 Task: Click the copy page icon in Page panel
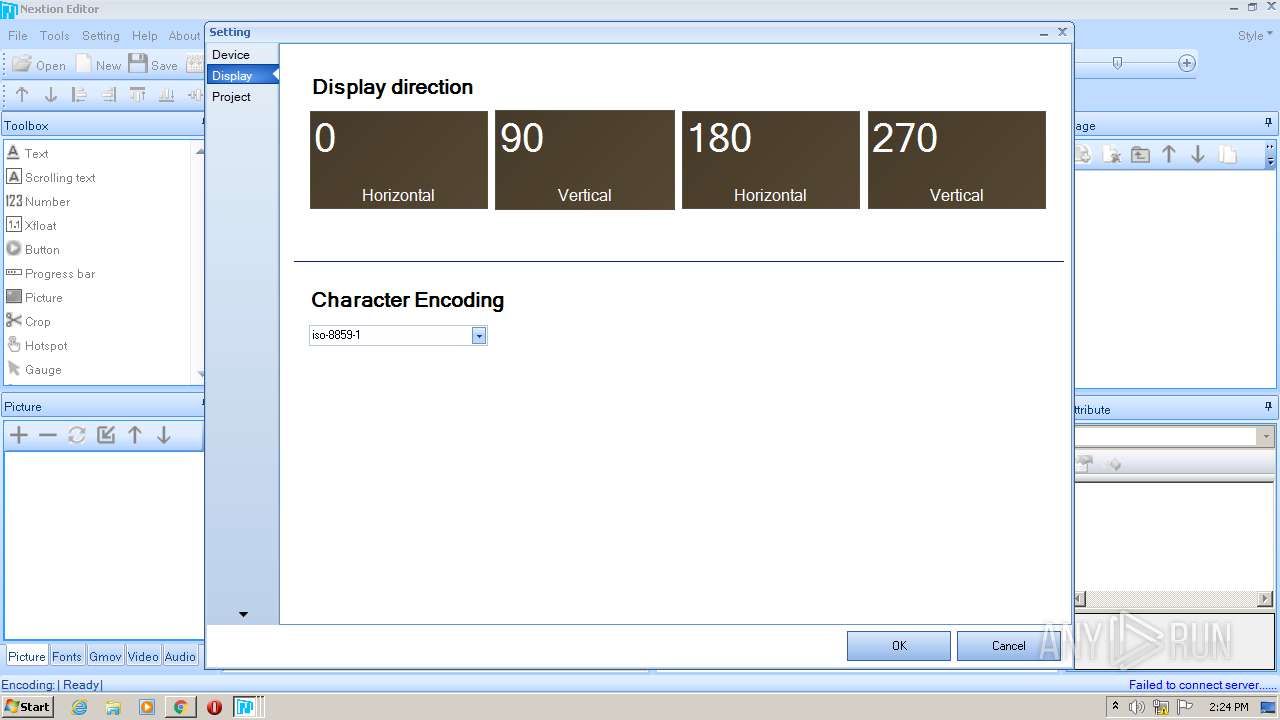[1227, 155]
